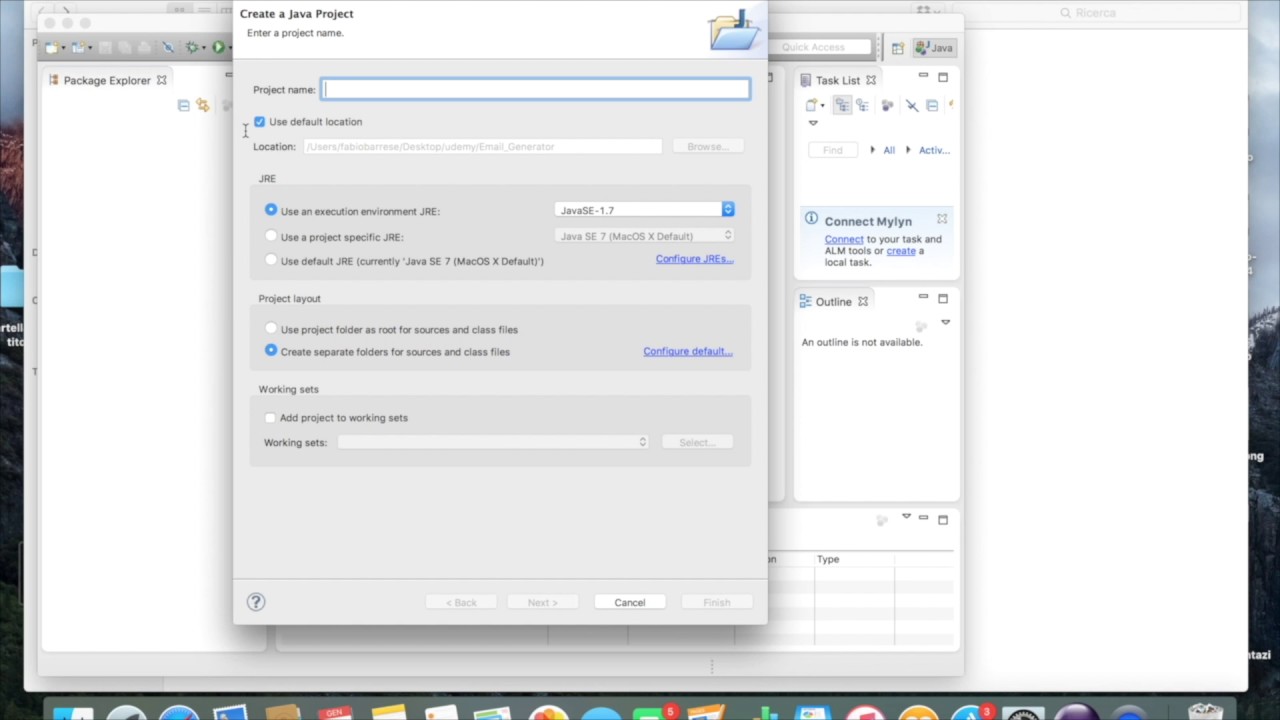1280x720 pixels.
Task: Close the Outline view
Action: click(863, 301)
